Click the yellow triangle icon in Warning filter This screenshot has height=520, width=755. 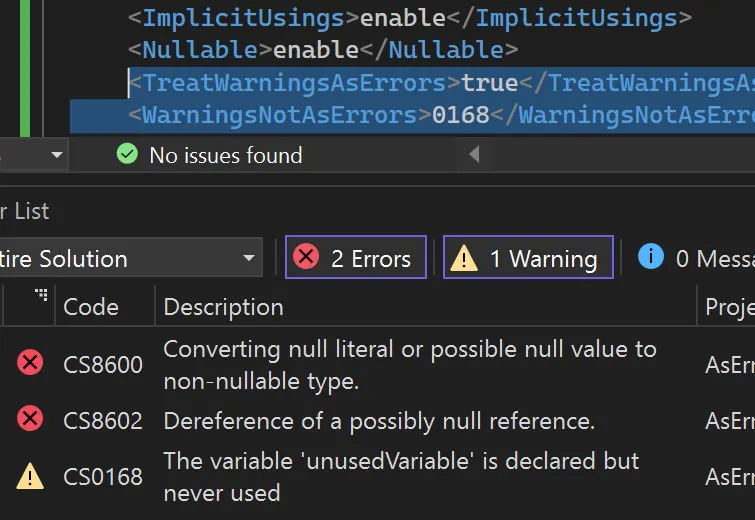point(464,258)
